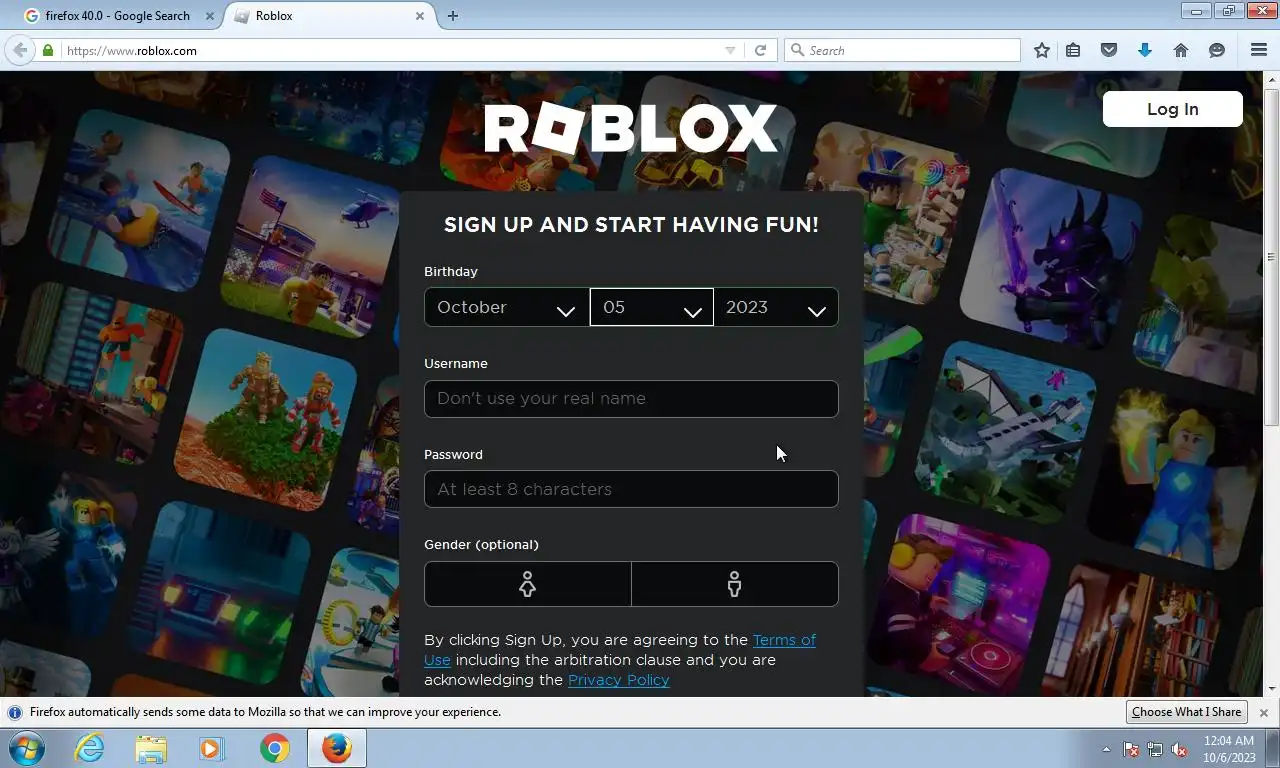The width and height of the screenshot is (1280, 768).
Task: Click 'SIGN UP AND START HAVING FUN!' heading
Action: pyautogui.click(x=631, y=225)
